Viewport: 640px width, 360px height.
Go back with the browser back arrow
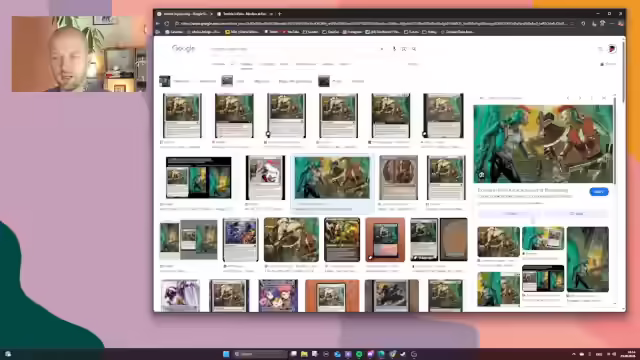(x=158, y=24)
